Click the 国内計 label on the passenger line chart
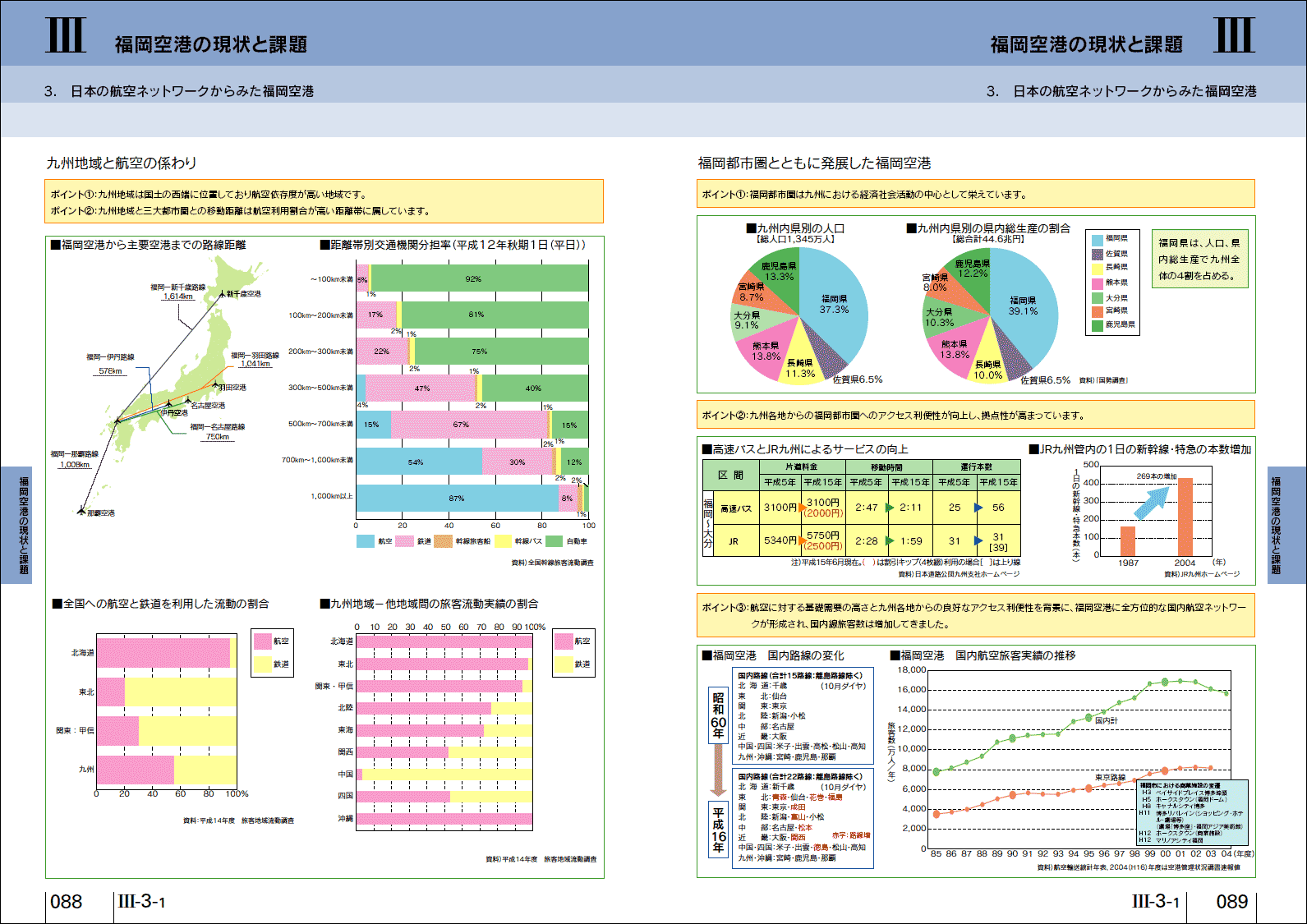Image resolution: width=1307 pixels, height=924 pixels. [x=1107, y=720]
